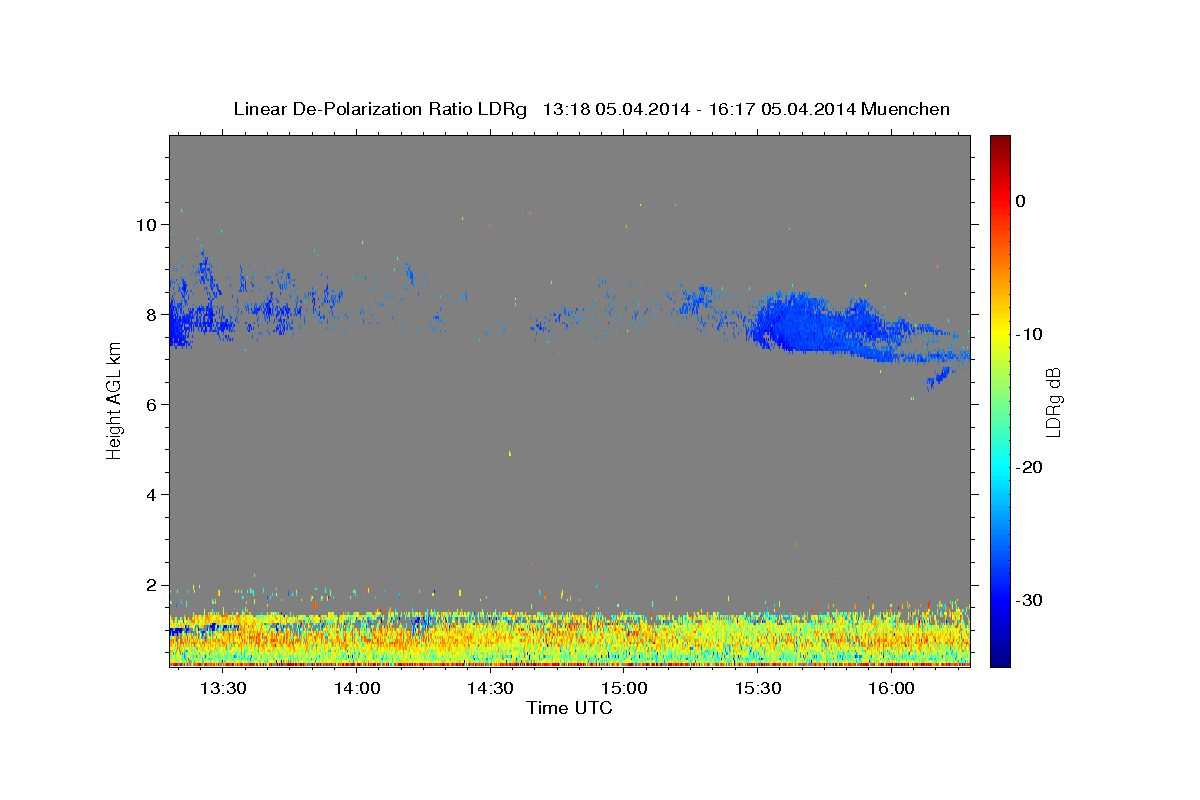Click the '16:00' time axis label
1200x800 pixels.
(891, 688)
